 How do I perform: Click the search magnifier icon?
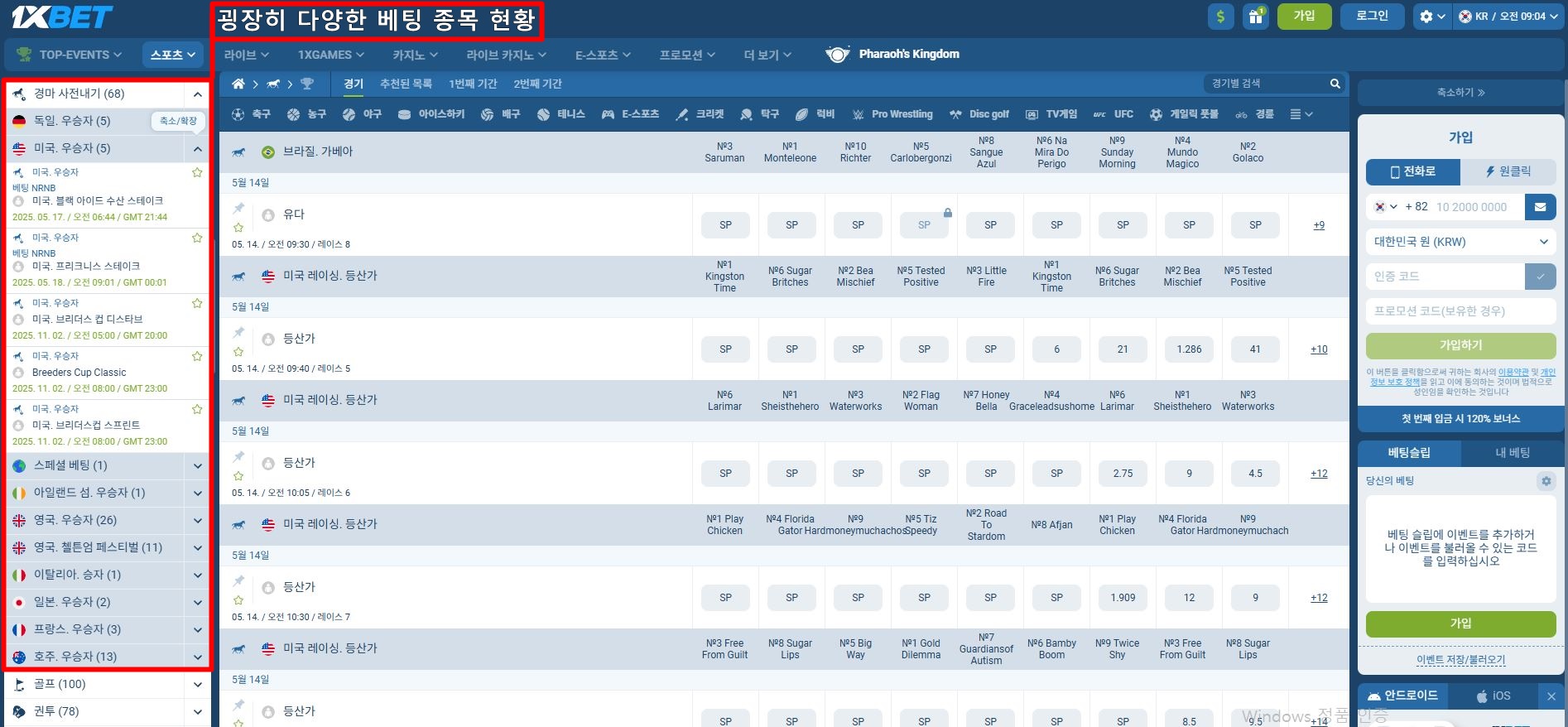click(x=1335, y=84)
